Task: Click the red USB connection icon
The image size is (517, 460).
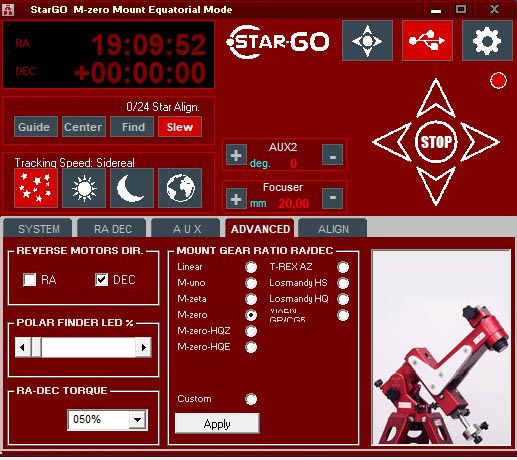Action: tap(427, 41)
